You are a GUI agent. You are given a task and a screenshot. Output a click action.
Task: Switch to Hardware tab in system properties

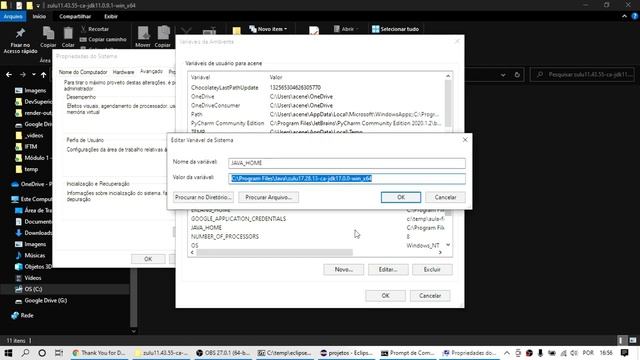pos(123,72)
